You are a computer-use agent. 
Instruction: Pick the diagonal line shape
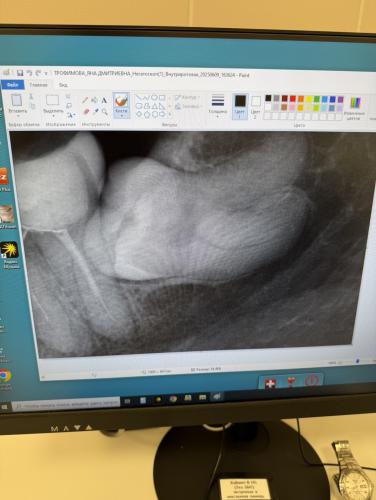pos(138,97)
